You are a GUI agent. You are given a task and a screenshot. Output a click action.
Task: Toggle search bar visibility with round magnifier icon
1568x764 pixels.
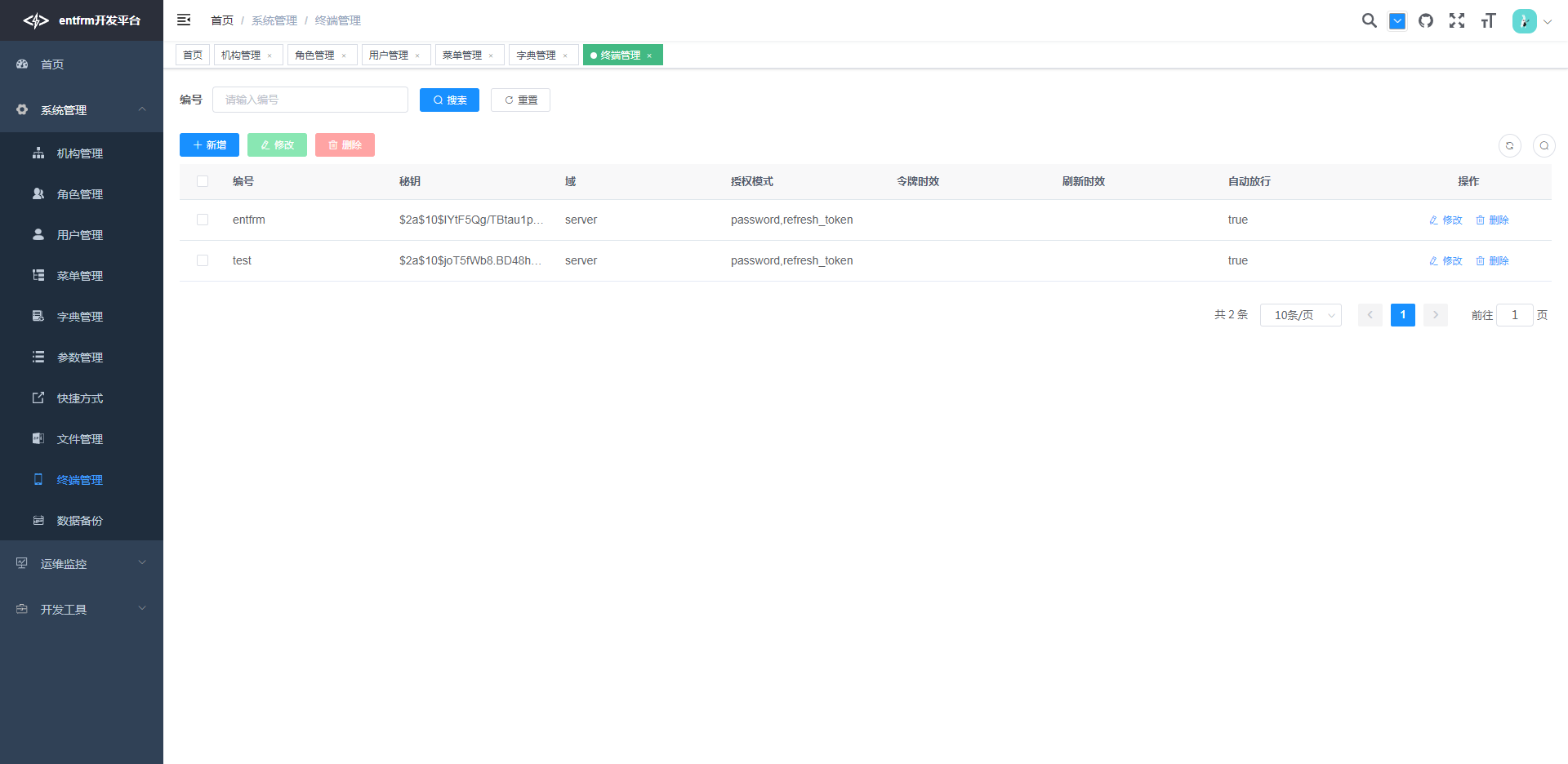point(1544,145)
